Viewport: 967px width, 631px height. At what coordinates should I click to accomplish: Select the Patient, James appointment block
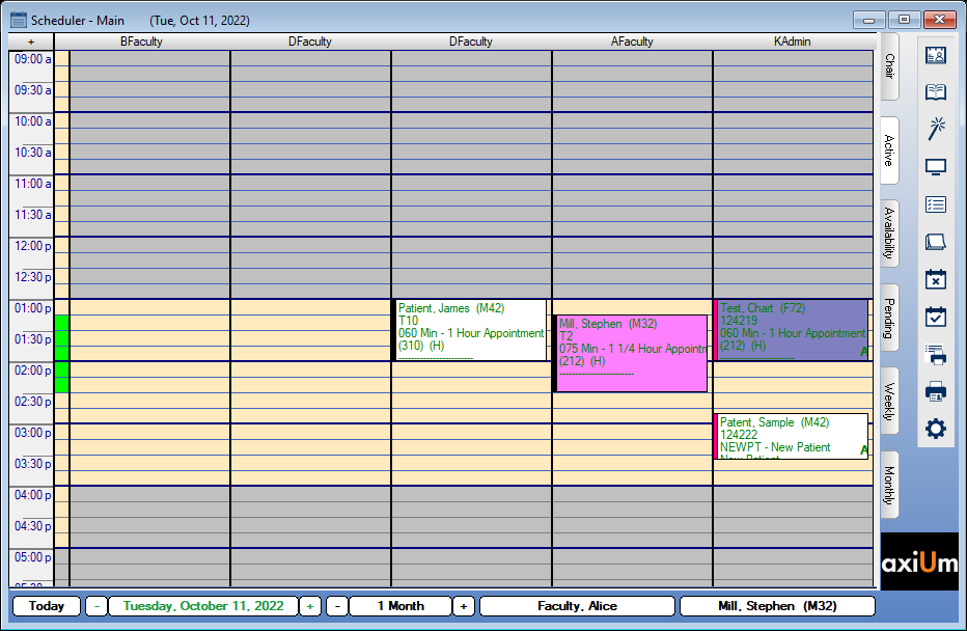[468, 328]
